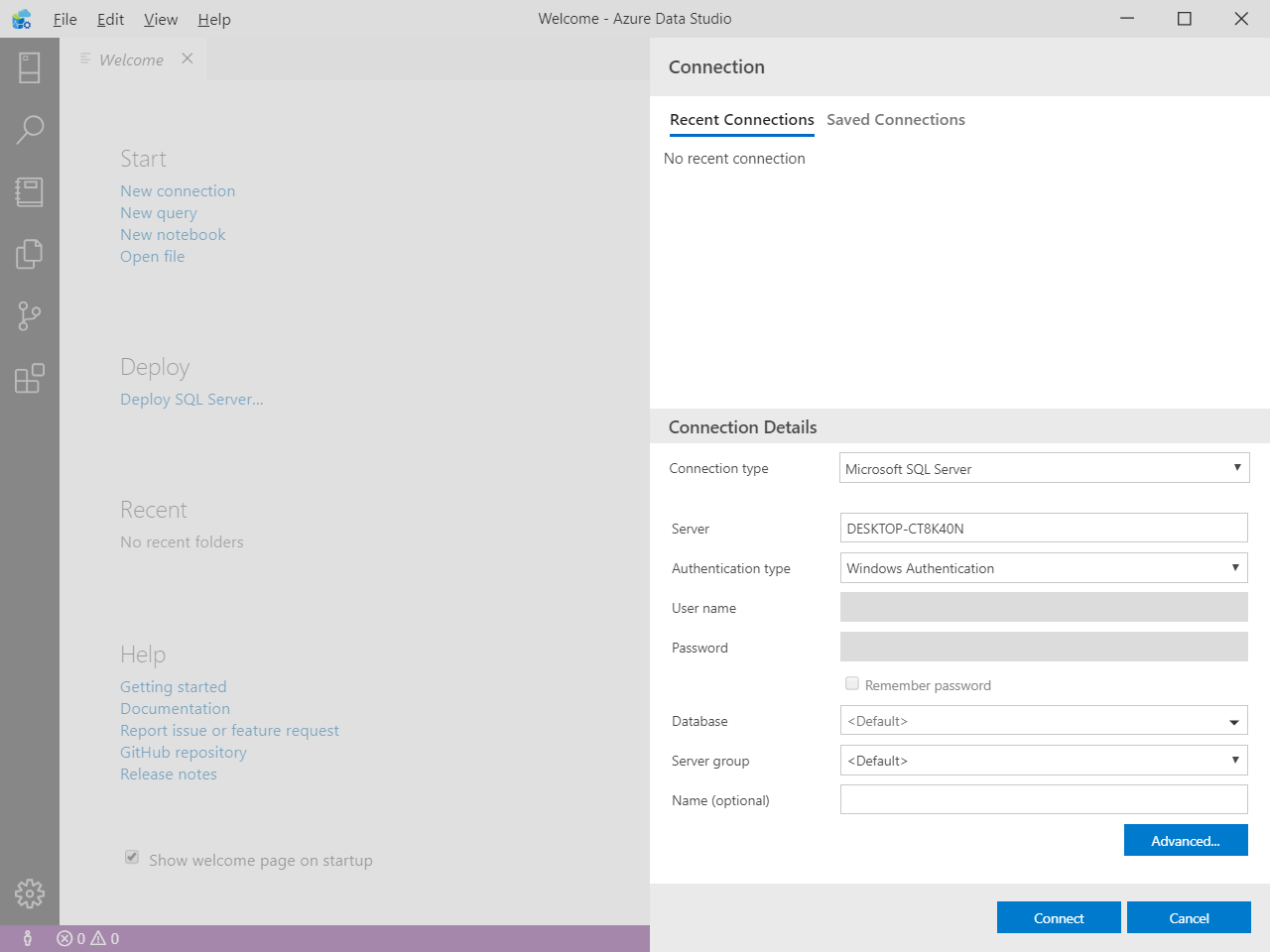The image size is (1270, 952).
Task: Open the Notebooks sidebar icon
Action: coord(30,191)
